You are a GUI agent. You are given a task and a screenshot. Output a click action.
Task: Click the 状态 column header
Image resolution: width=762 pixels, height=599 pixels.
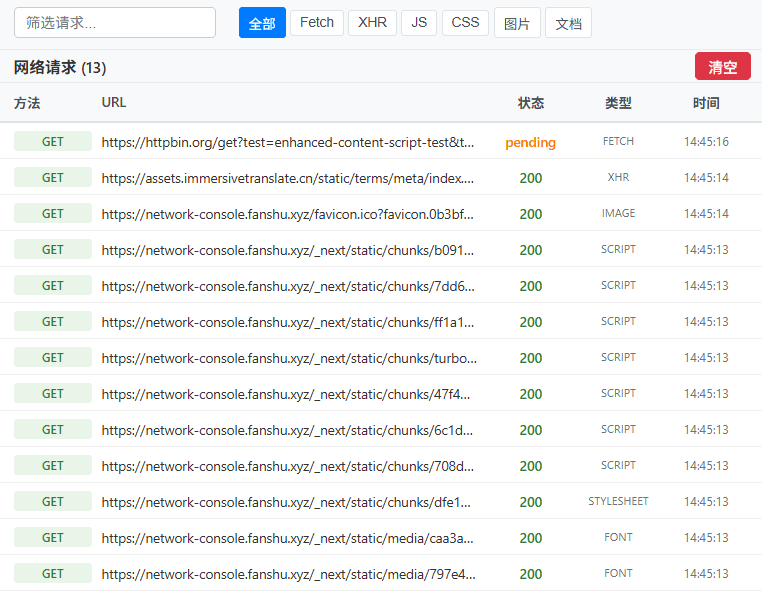coord(531,103)
